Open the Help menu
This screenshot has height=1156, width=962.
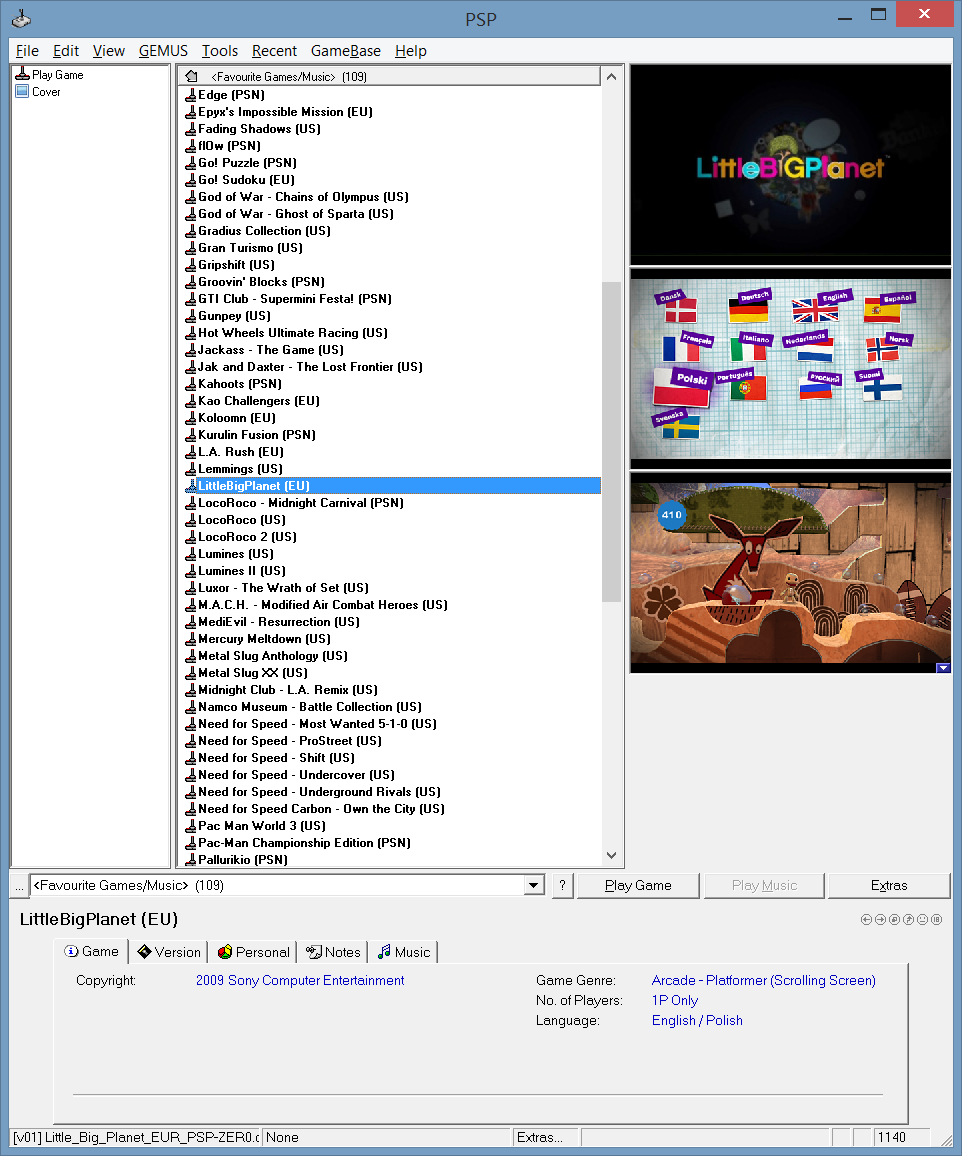tap(411, 51)
